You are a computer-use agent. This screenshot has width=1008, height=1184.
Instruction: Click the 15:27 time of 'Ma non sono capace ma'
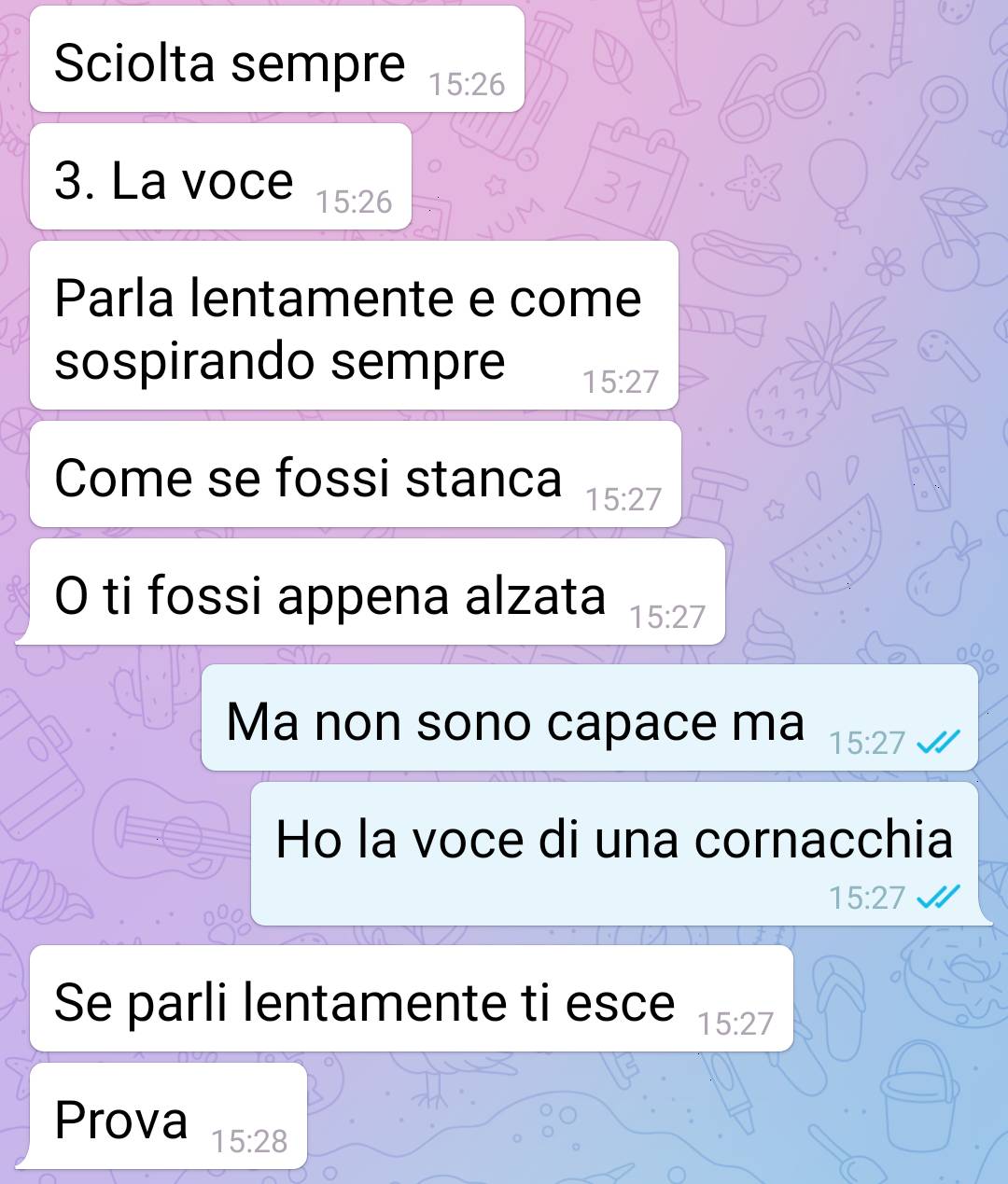(x=867, y=744)
